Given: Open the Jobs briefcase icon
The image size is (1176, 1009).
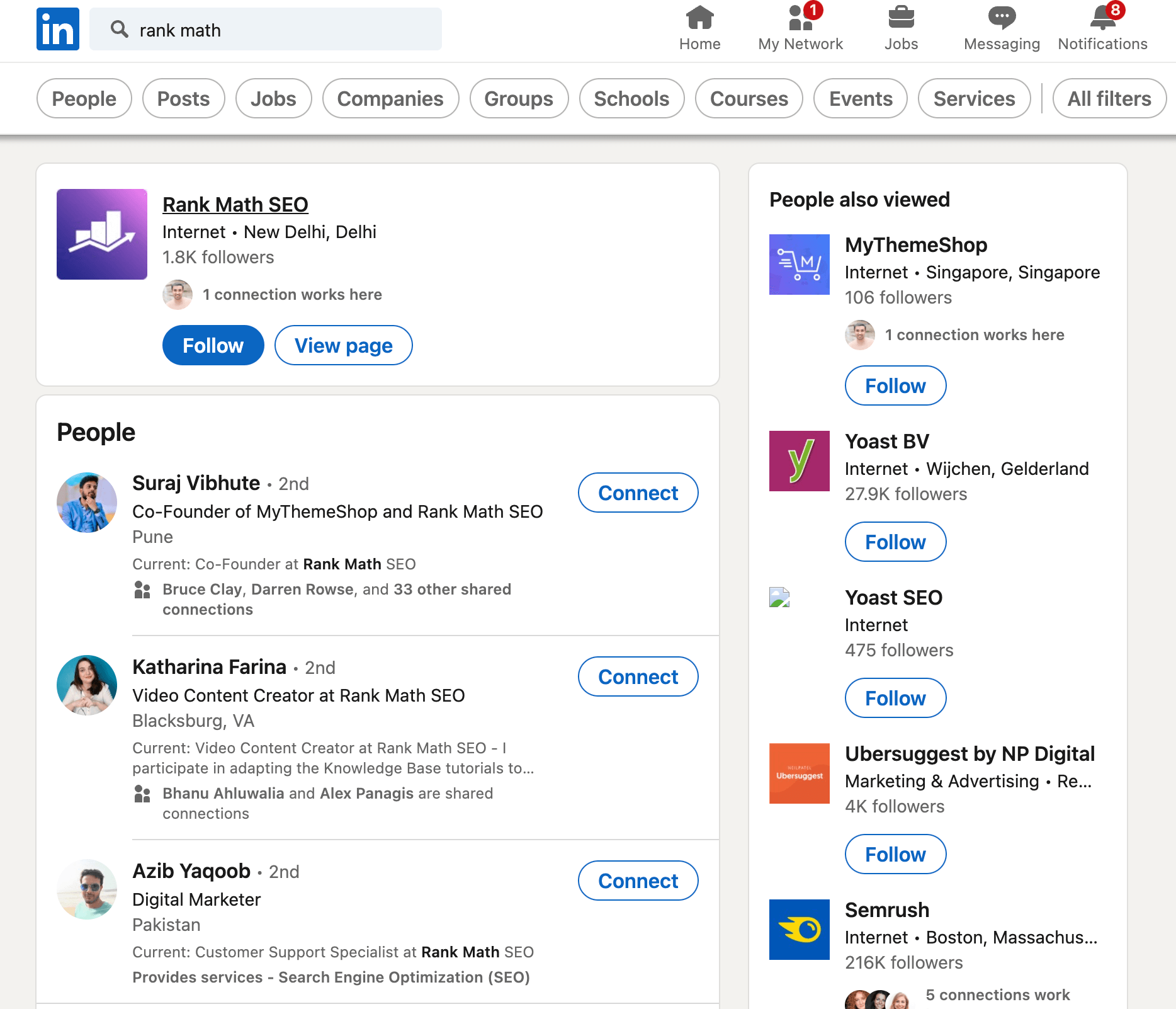Looking at the screenshot, I should click(902, 18).
